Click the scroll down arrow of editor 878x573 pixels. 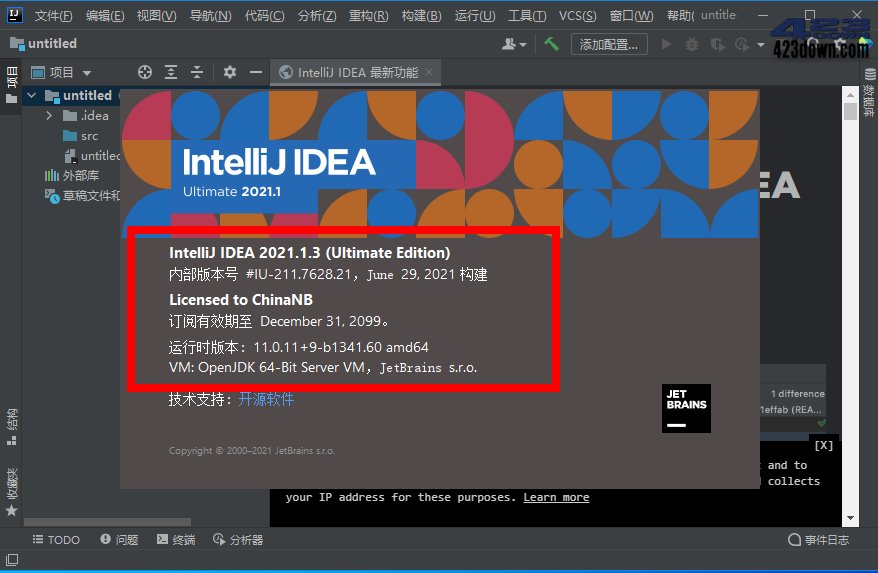[850, 518]
